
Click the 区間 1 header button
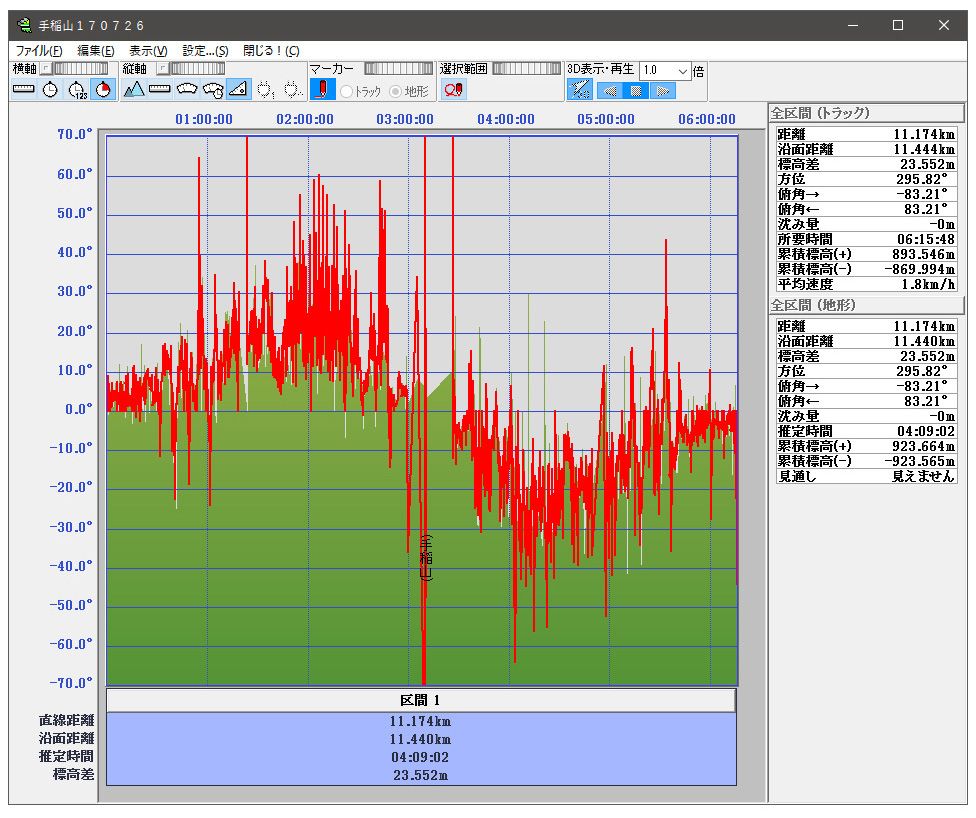[421, 700]
